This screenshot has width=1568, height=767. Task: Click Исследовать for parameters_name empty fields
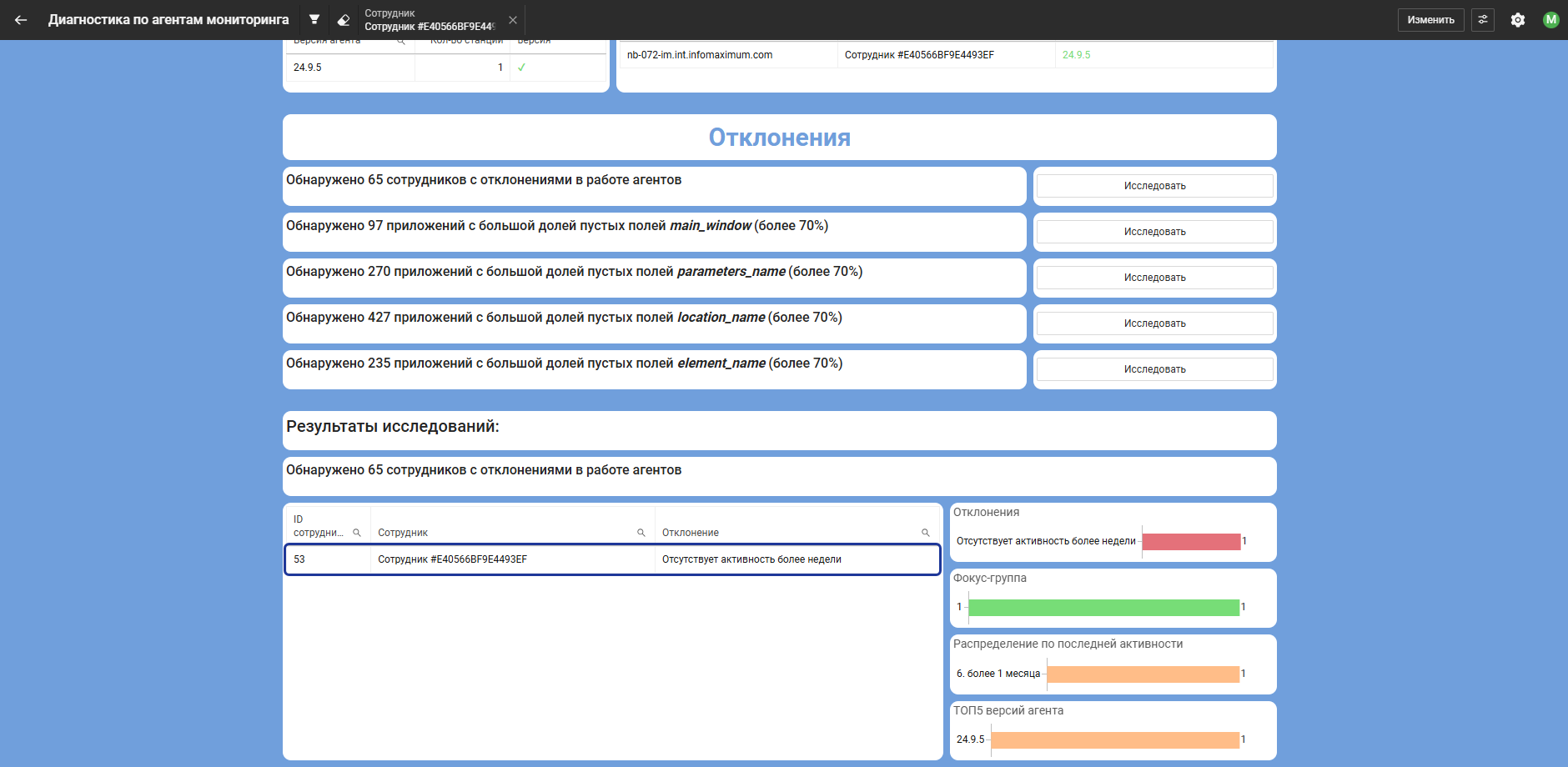click(x=1154, y=278)
